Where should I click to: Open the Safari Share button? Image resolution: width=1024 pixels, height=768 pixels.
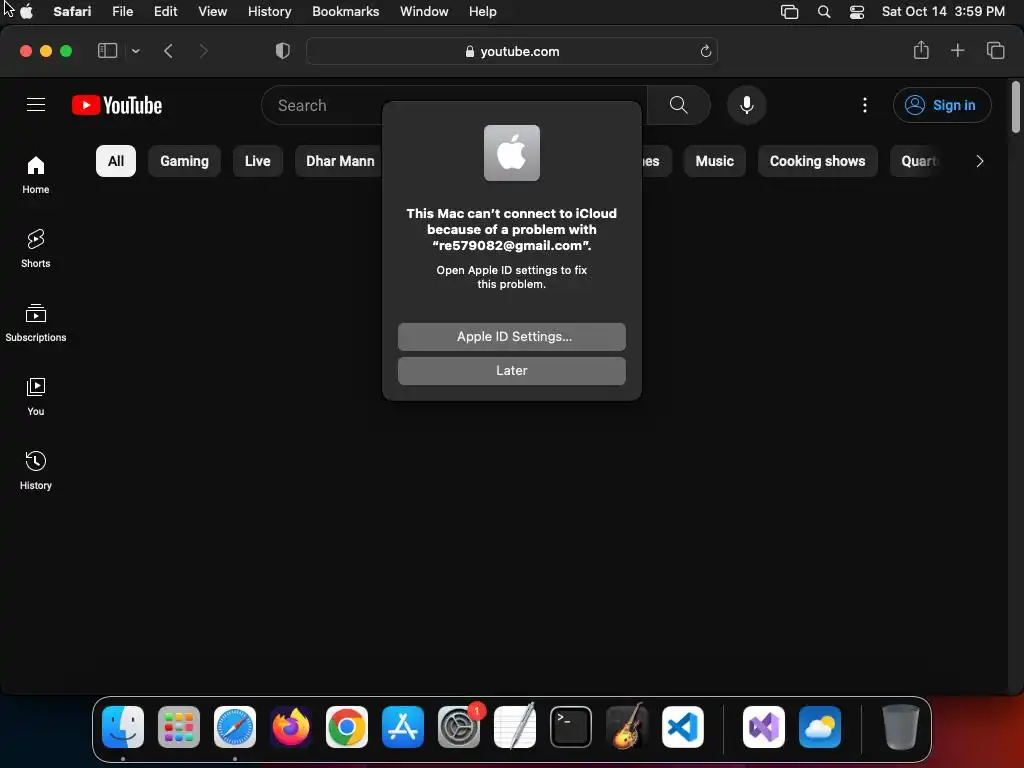[x=921, y=50]
